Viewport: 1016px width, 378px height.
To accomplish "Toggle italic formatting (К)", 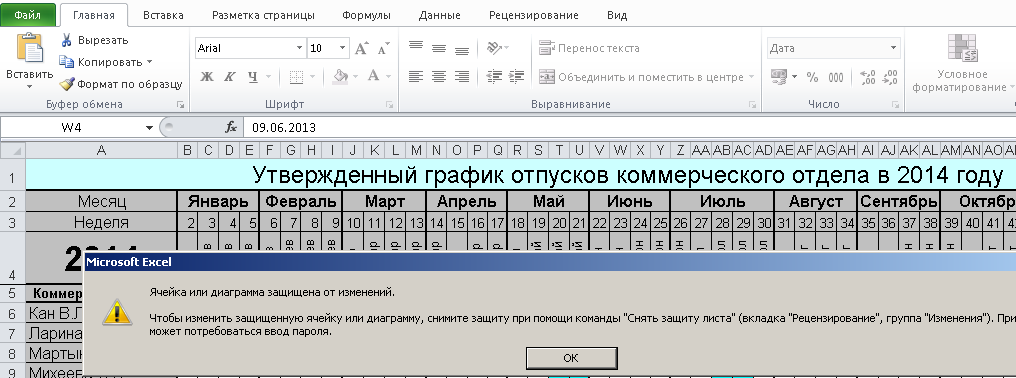I will coord(229,77).
